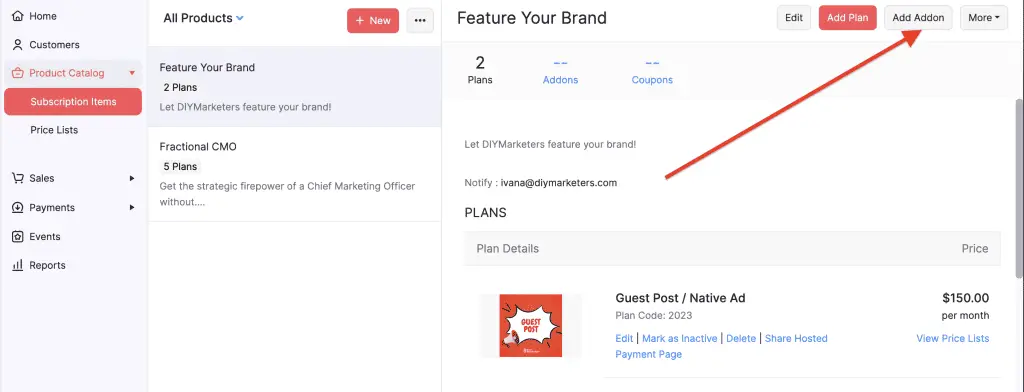Click the $150.00 price value
The width and height of the screenshot is (1024, 392).
pyautogui.click(x=965, y=298)
